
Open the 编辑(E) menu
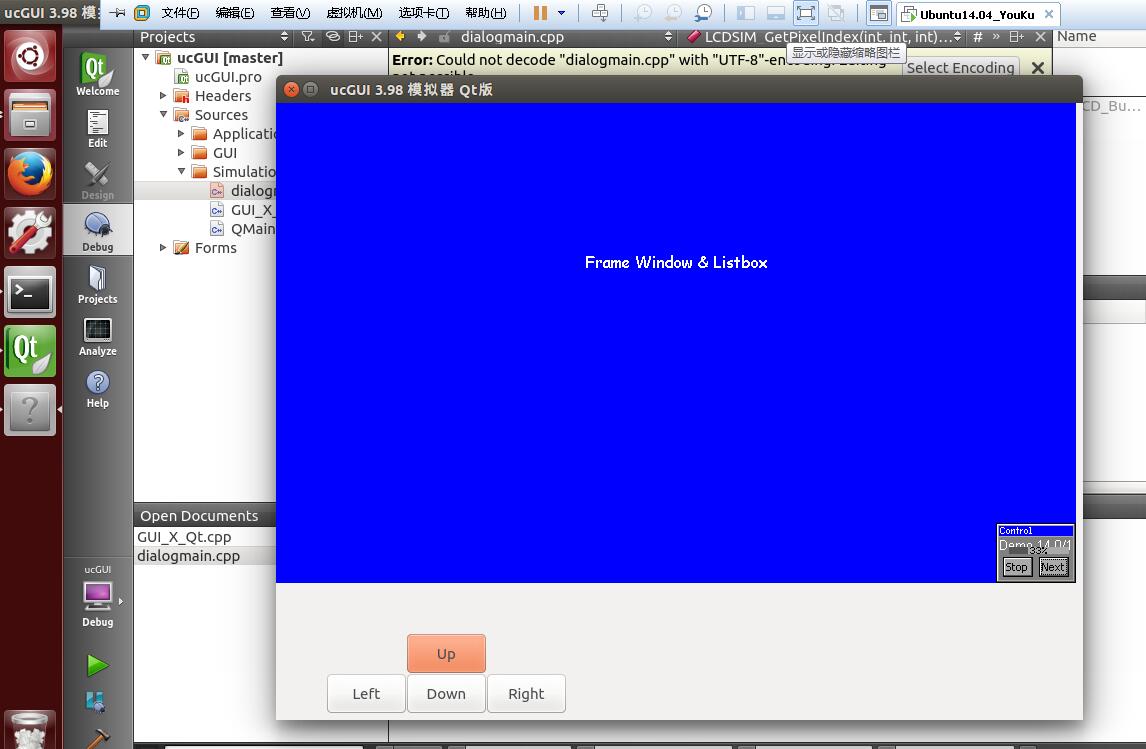click(x=235, y=13)
